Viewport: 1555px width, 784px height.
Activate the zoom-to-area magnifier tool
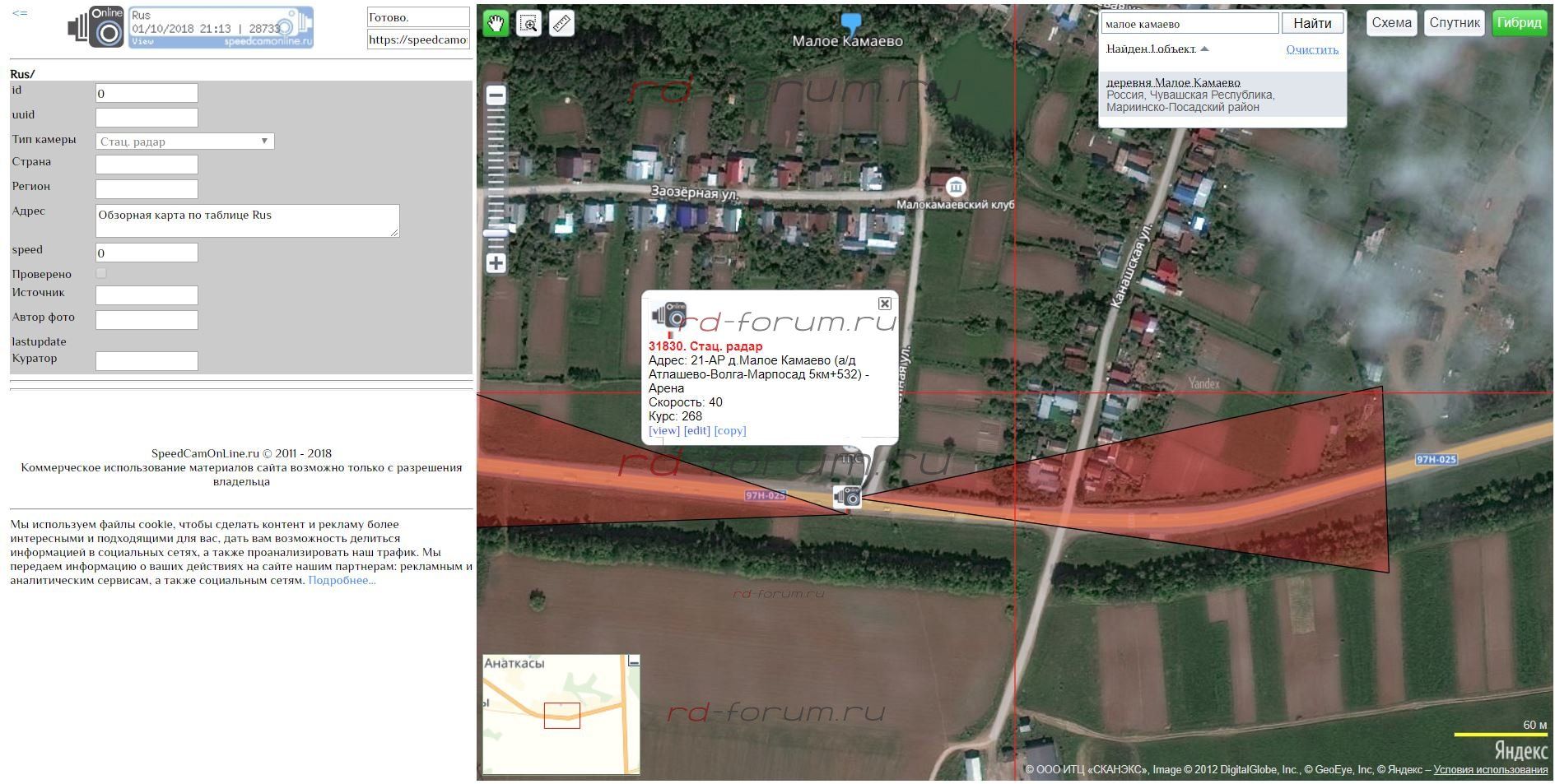tap(528, 23)
